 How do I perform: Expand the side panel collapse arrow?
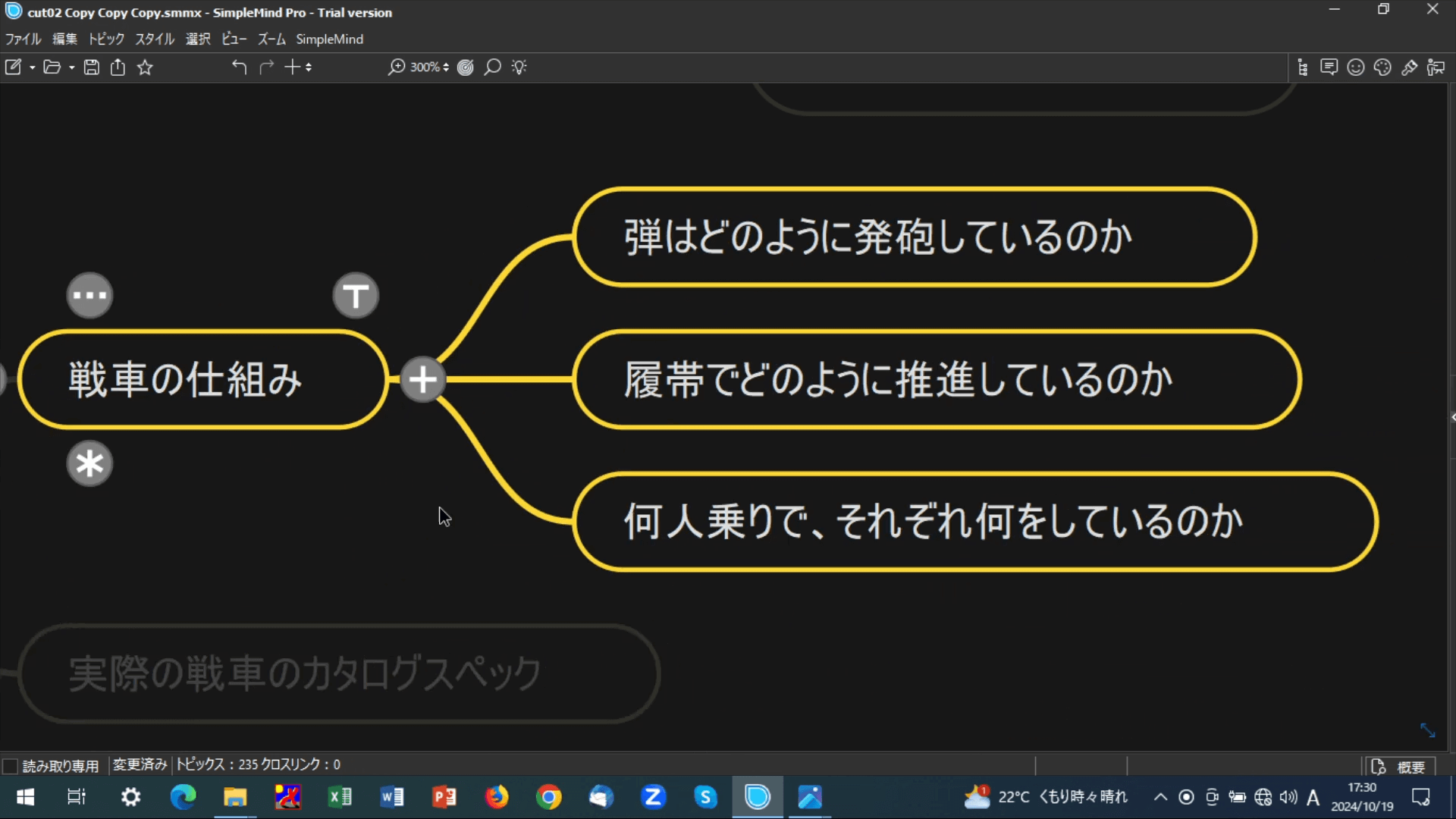coord(1452,417)
